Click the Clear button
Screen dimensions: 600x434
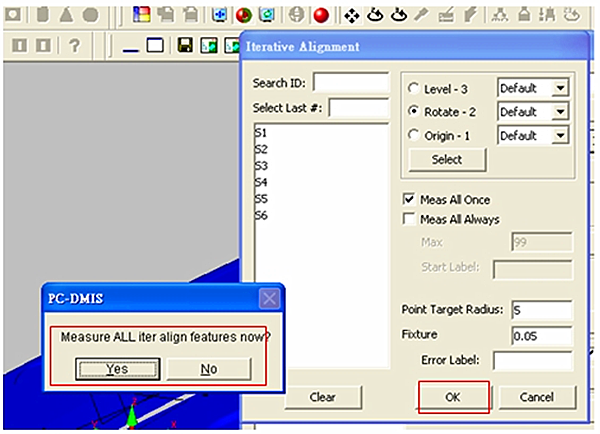click(323, 397)
